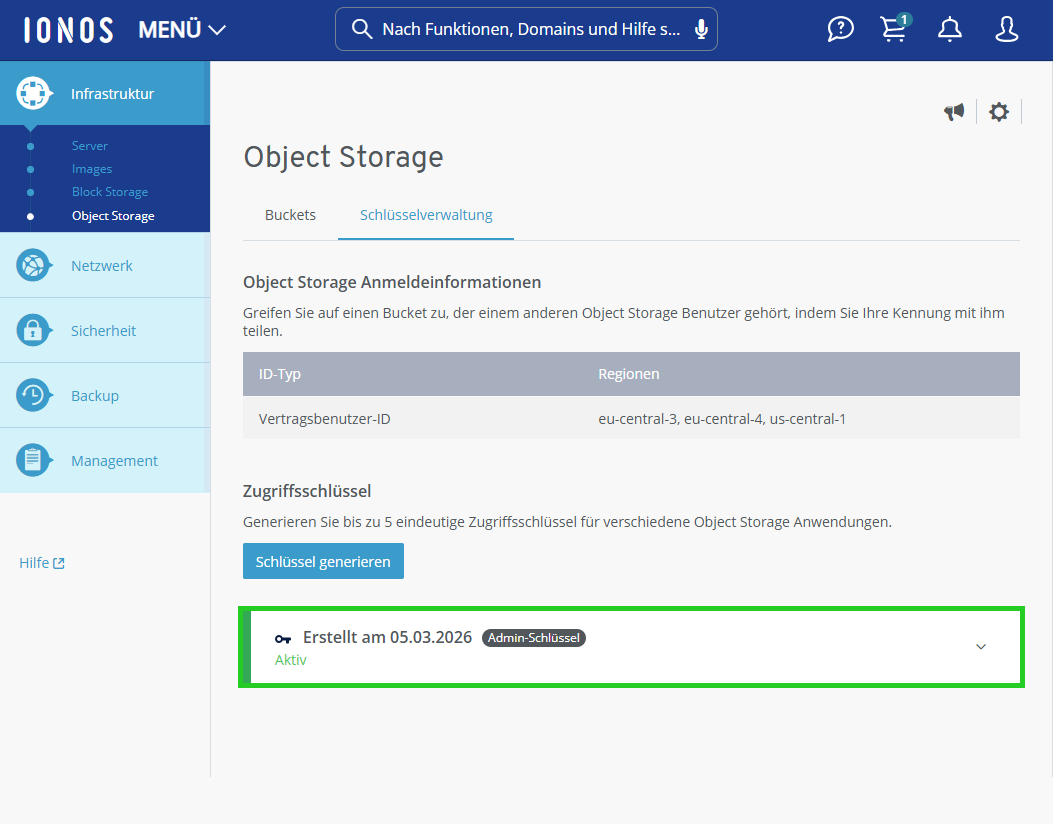The height and width of the screenshot is (824, 1053).
Task: Click the Schlüssel generieren button
Action: 323,561
